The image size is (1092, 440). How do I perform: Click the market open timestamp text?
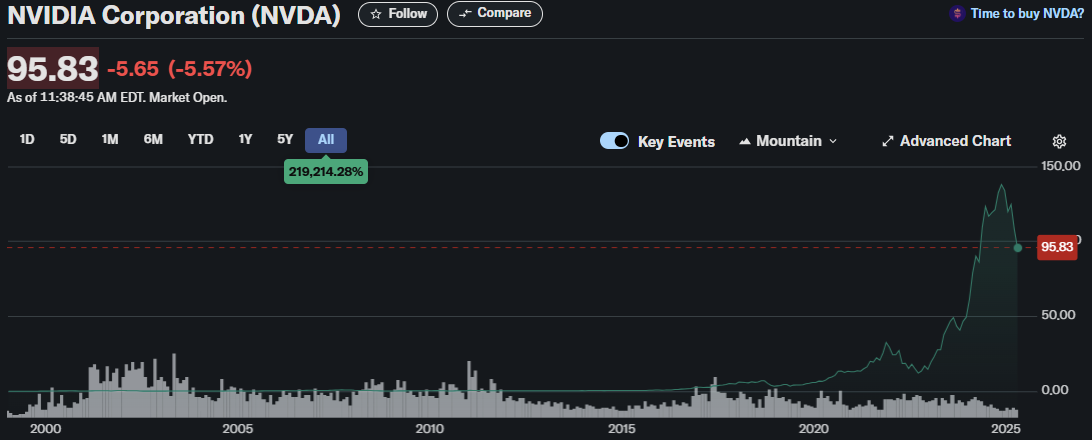(x=117, y=98)
